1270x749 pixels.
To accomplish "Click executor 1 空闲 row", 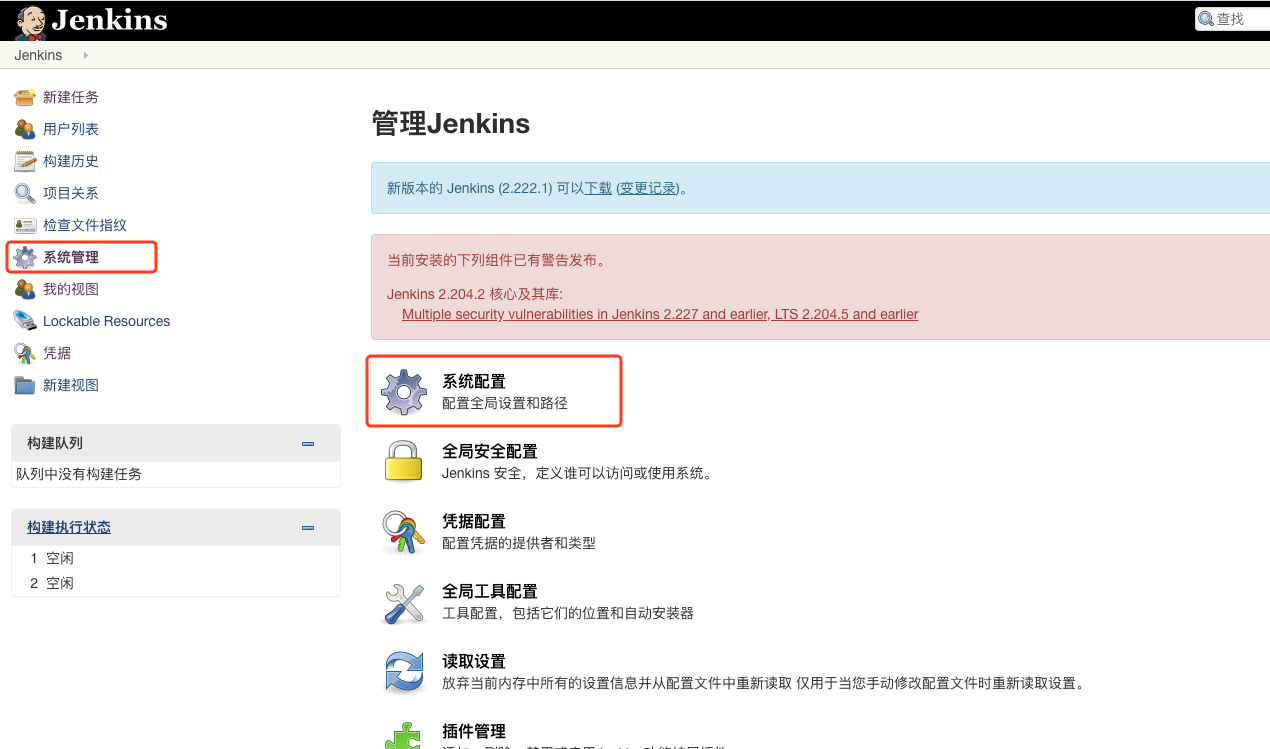I will (x=175, y=558).
